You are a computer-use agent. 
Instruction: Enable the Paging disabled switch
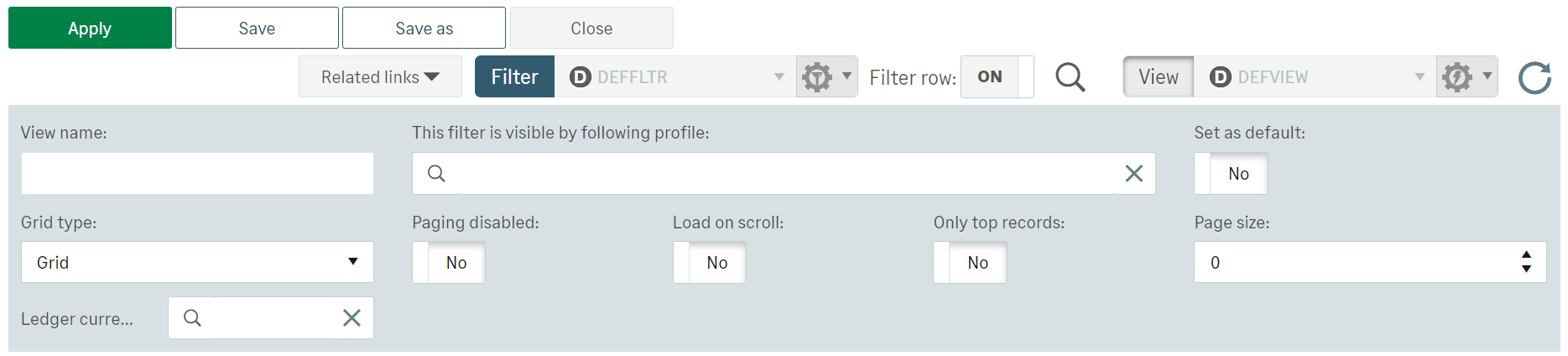(x=448, y=263)
